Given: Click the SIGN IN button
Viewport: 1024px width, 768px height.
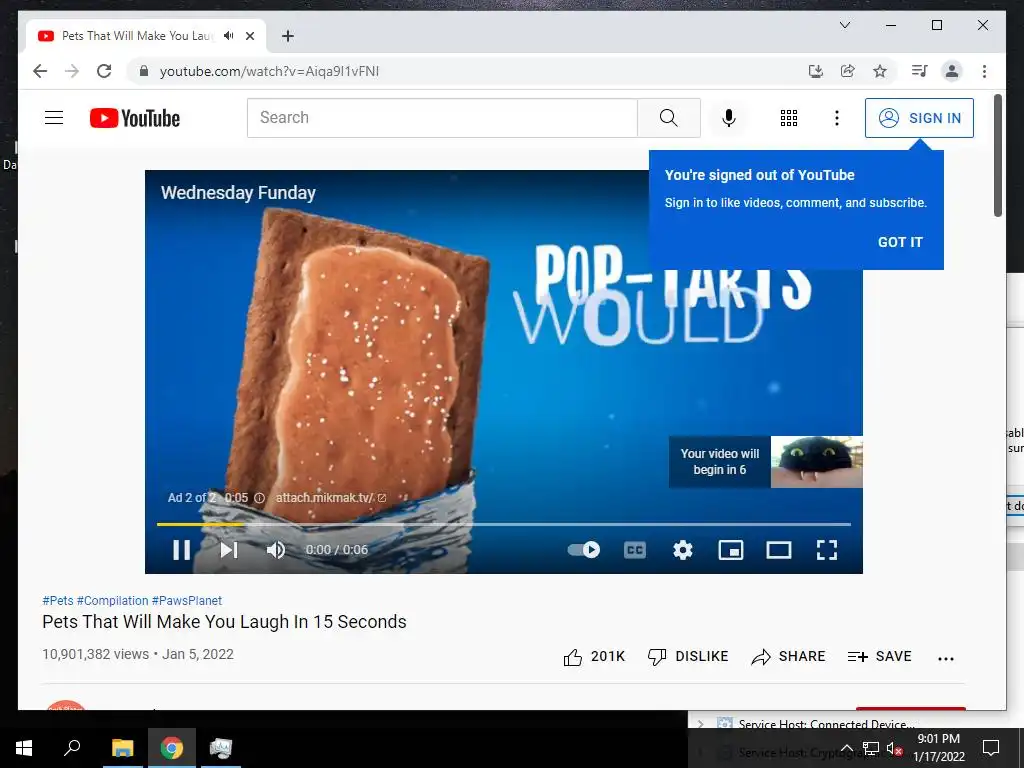Looking at the screenshot, I should [919, 118].
